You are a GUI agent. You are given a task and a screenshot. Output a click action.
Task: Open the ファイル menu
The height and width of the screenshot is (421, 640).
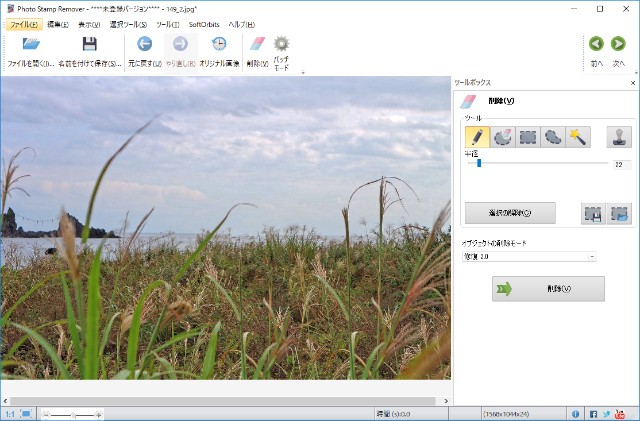tap(24, 24)
